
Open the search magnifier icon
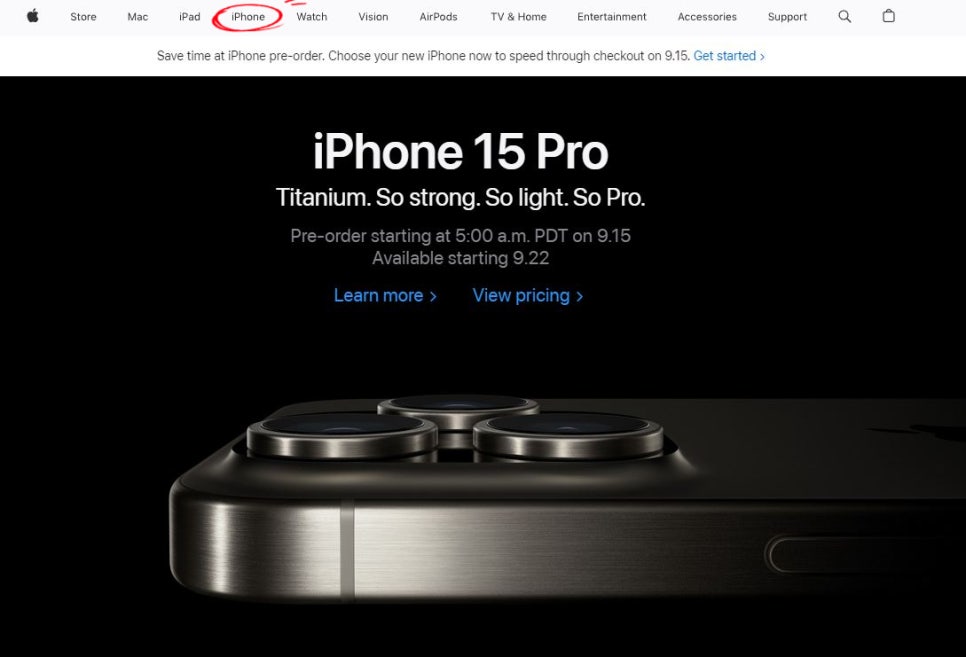coord(845,17)
